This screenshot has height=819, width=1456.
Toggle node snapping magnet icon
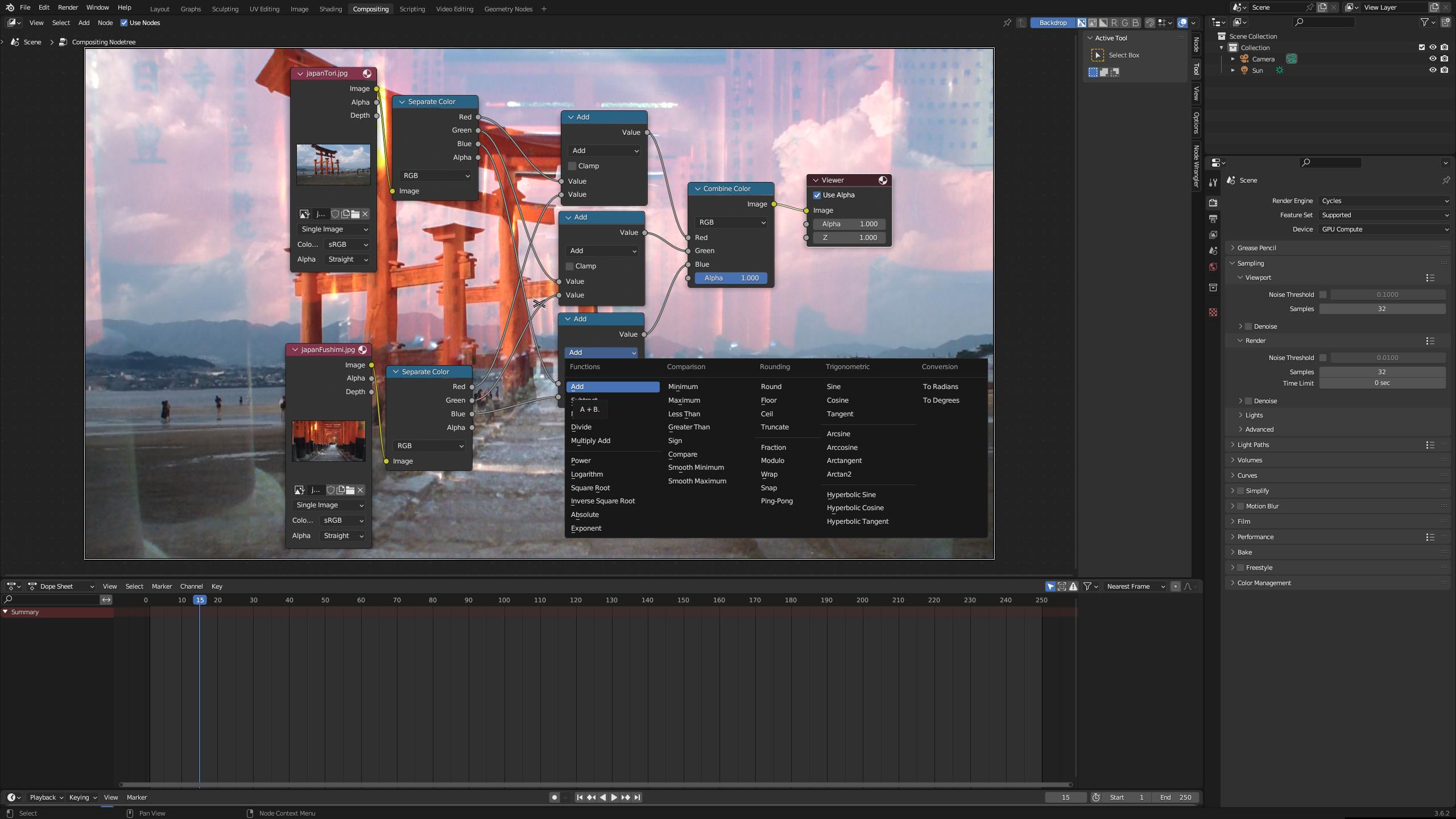point(1149,23)
